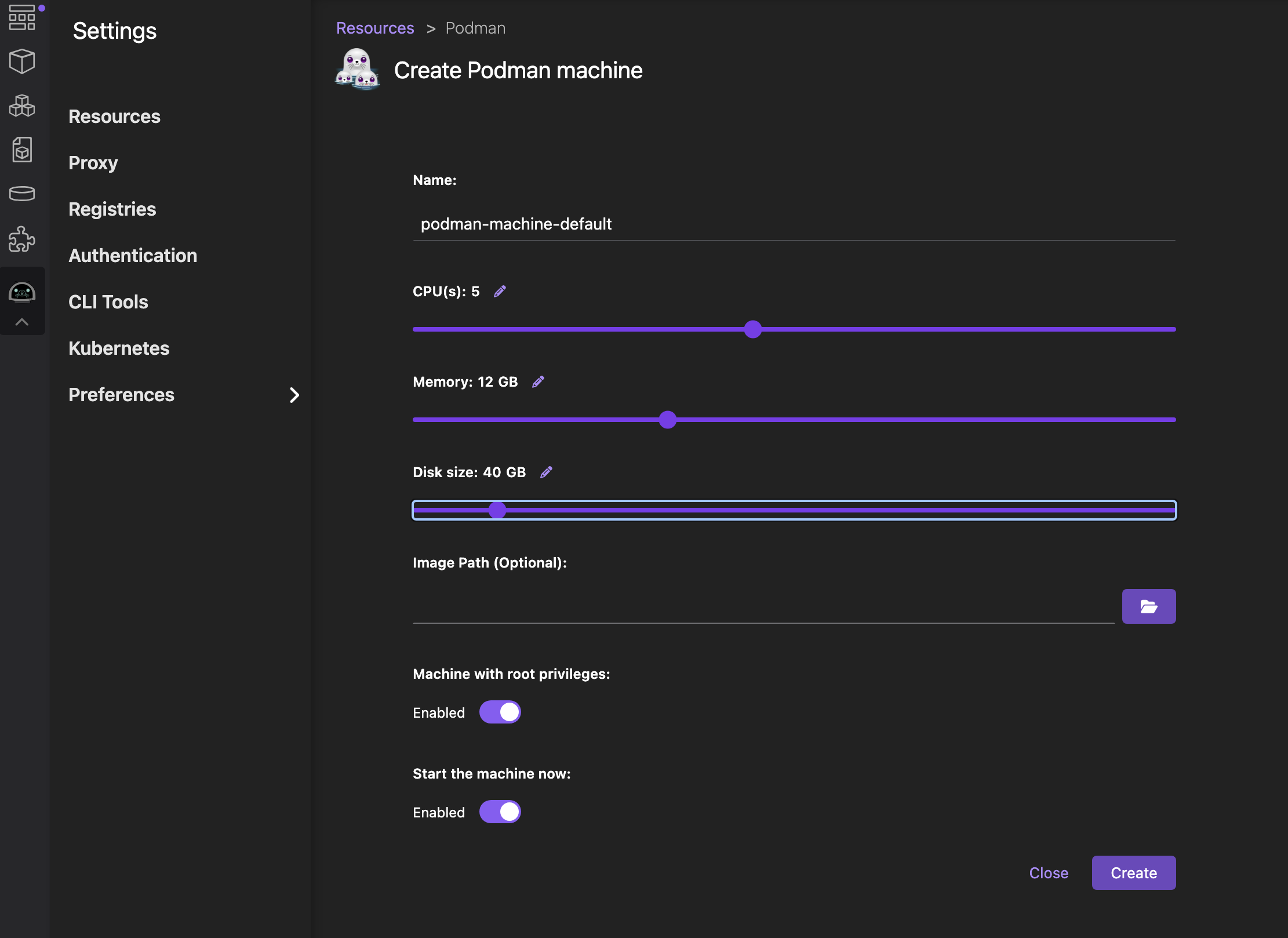Browse for image path with folder icon

1149,606
